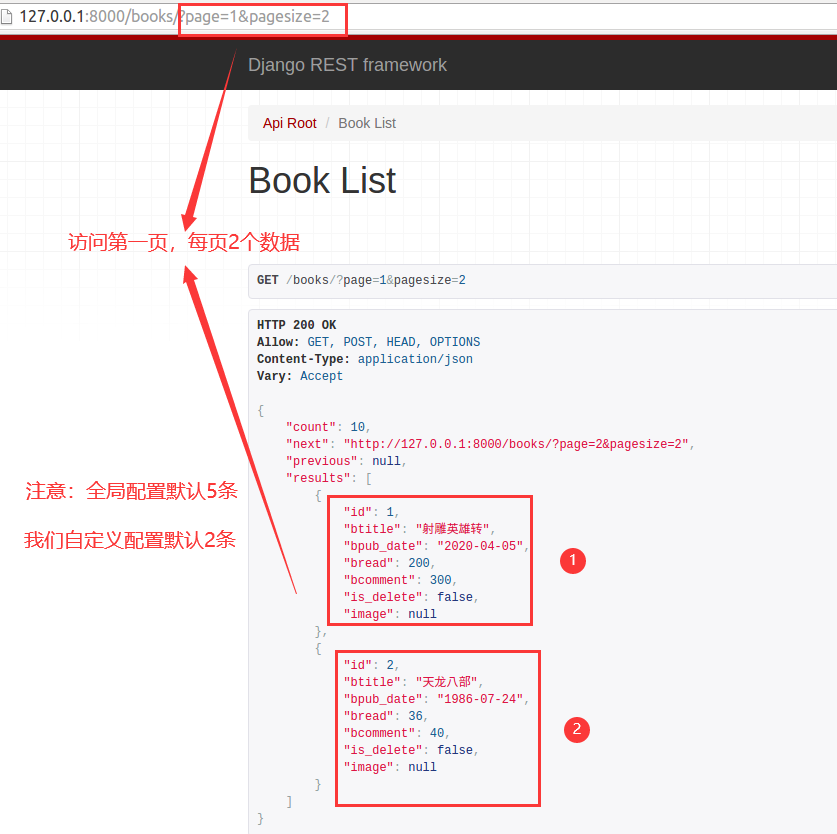The width and height of the screenshot is (837, 834).
Task: Click the "bread": 200 line
Action: (x=389, y=563)
